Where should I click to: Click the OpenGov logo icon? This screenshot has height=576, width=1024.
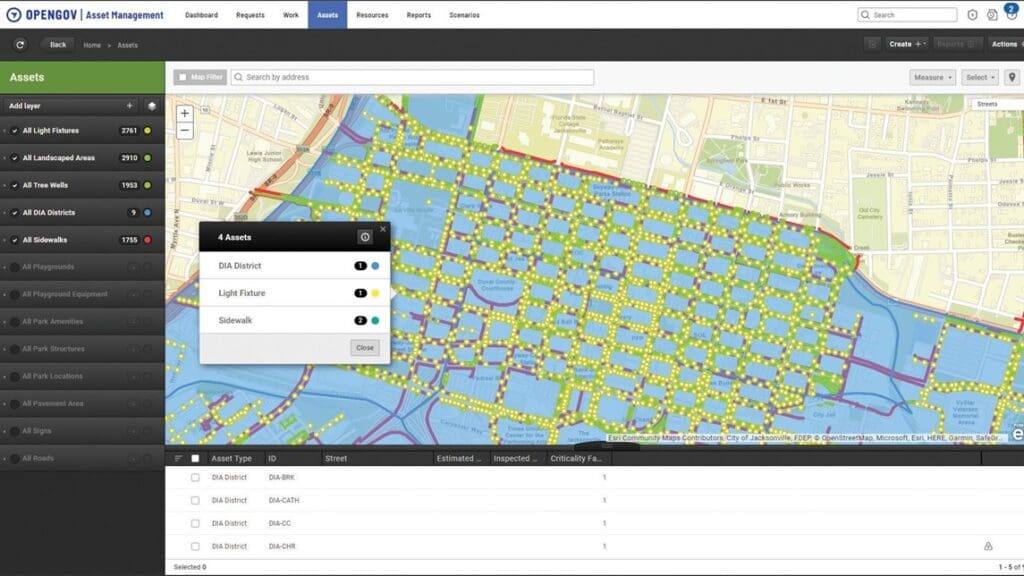pyautogui.click(x=13, y=14)
